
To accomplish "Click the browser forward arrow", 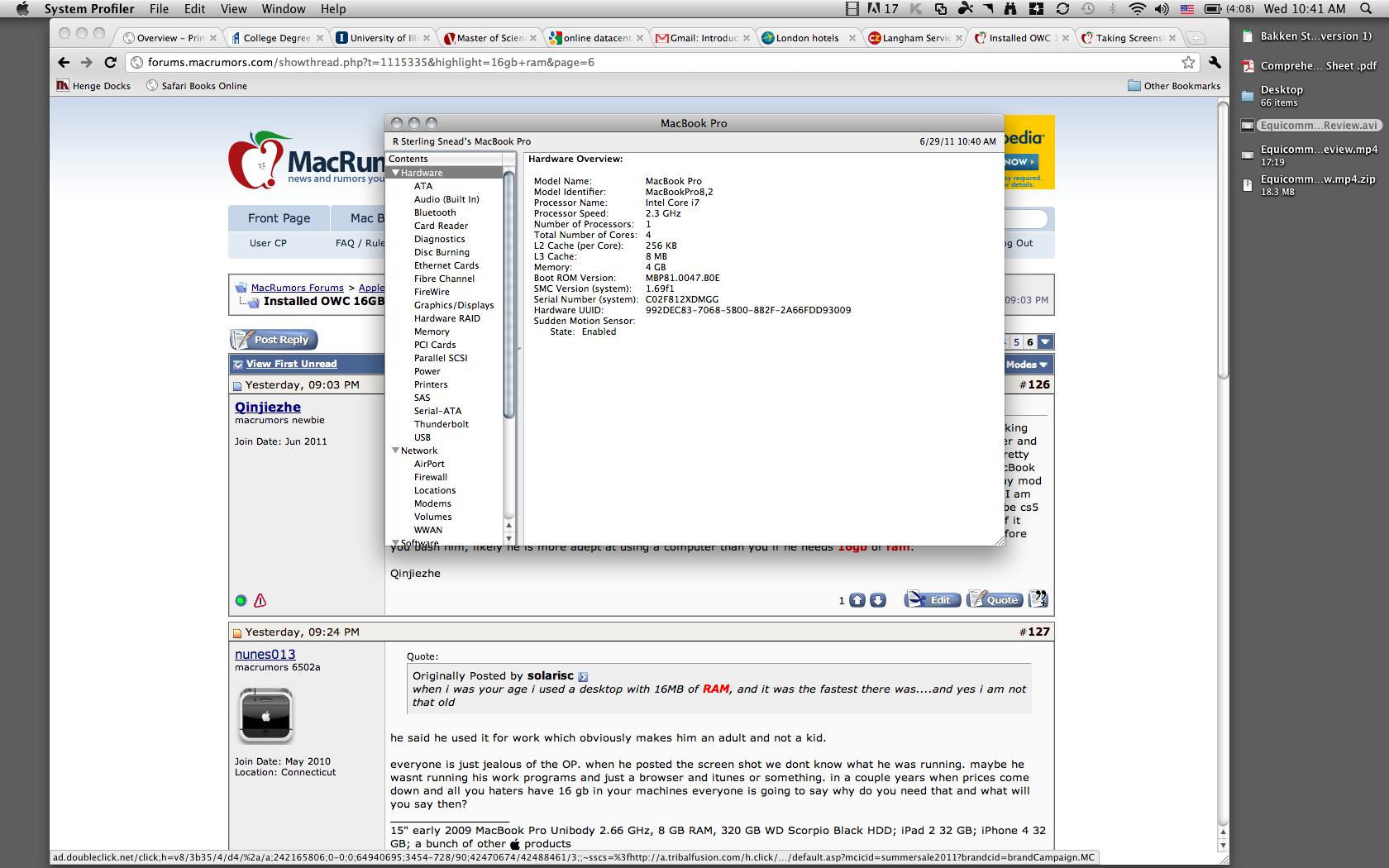I will click(87, 62).
